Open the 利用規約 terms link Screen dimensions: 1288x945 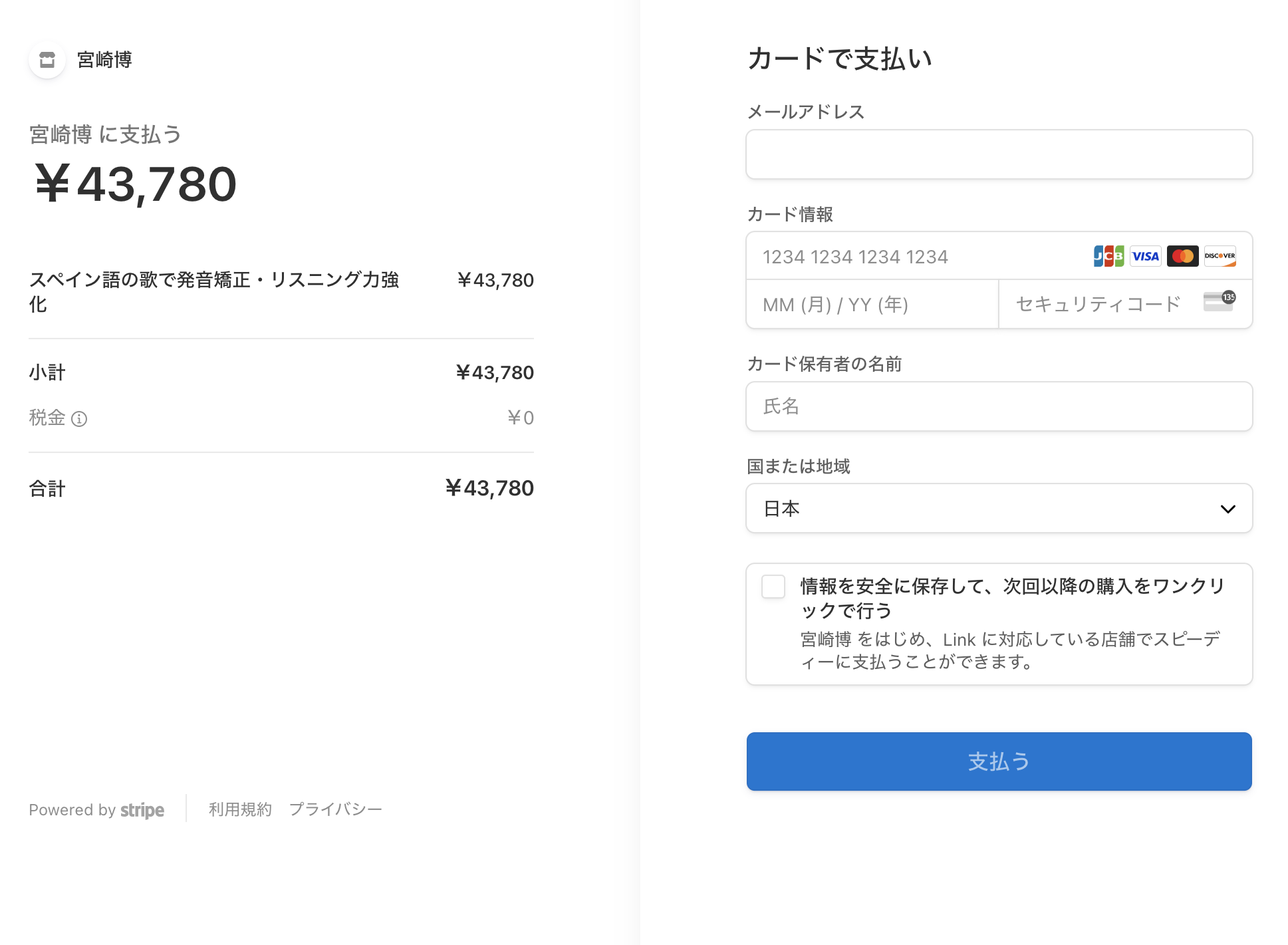[241, 809]
